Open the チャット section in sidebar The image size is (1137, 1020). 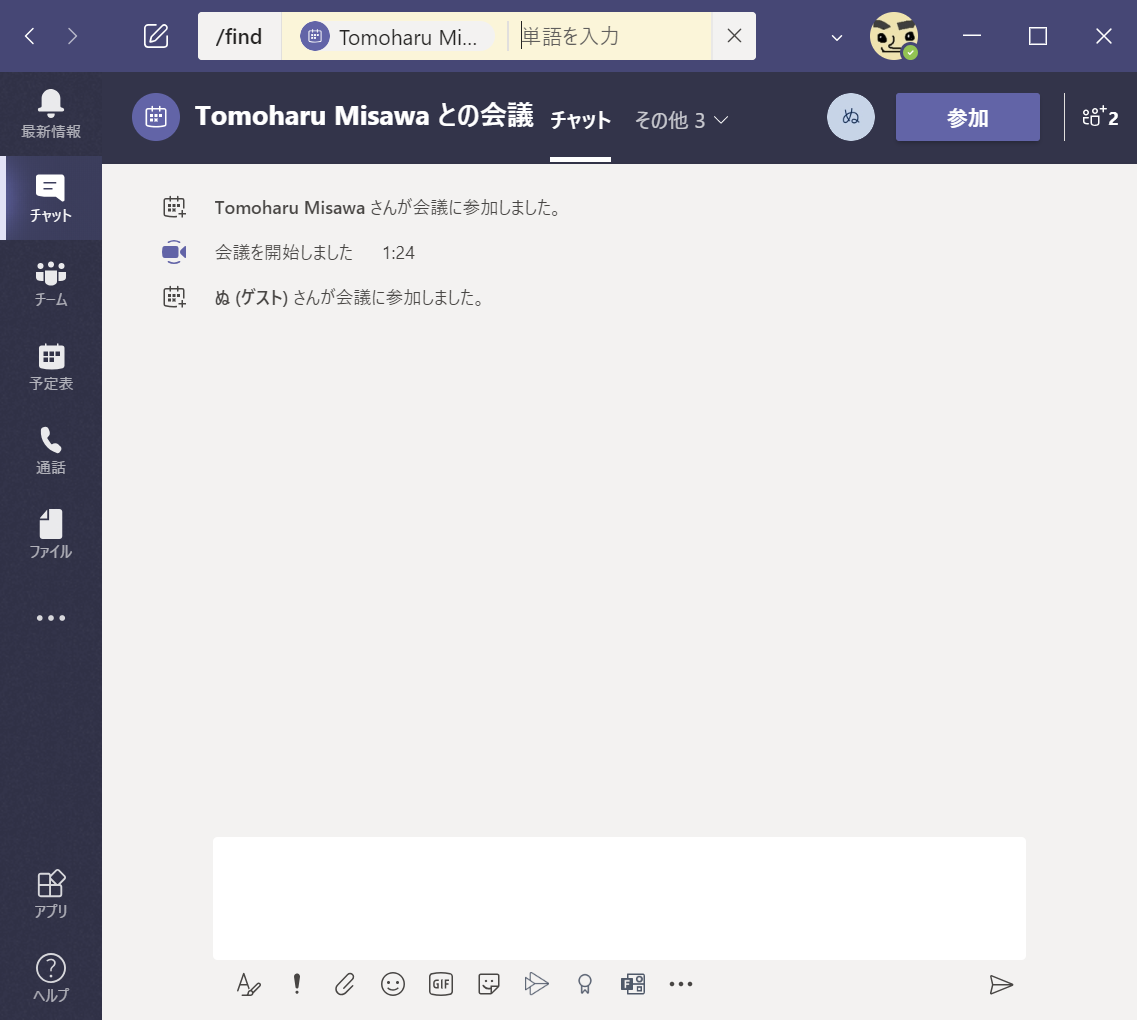(51, 198)
